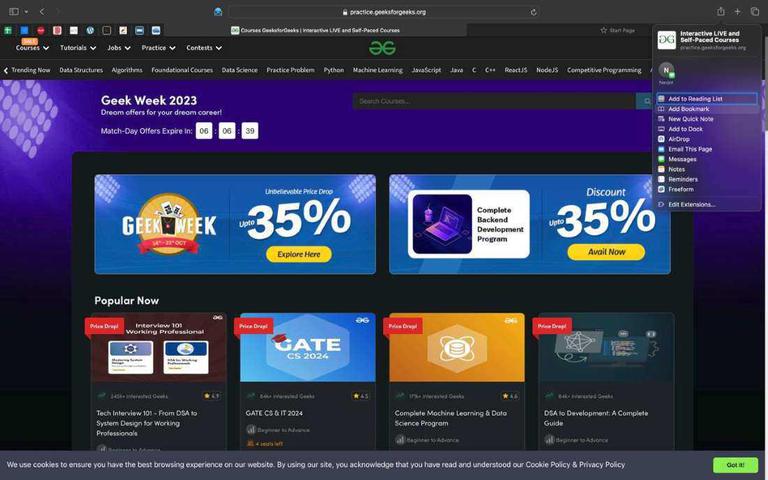Expand the Practice menu dropdown
The width and height of the screenshot is (768, 480).
coord(158,48)
